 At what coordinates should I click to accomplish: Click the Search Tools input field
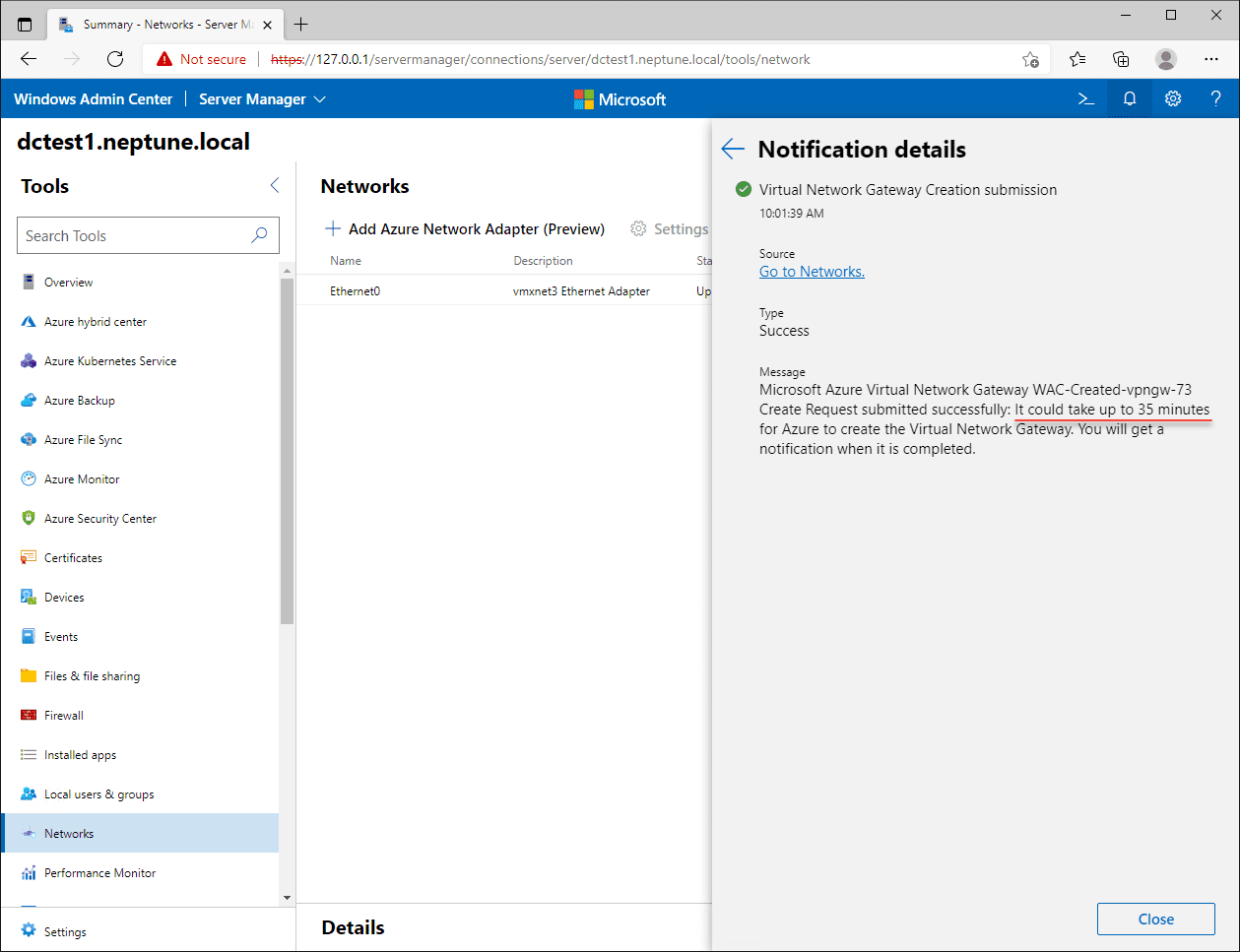coord(136,236)
